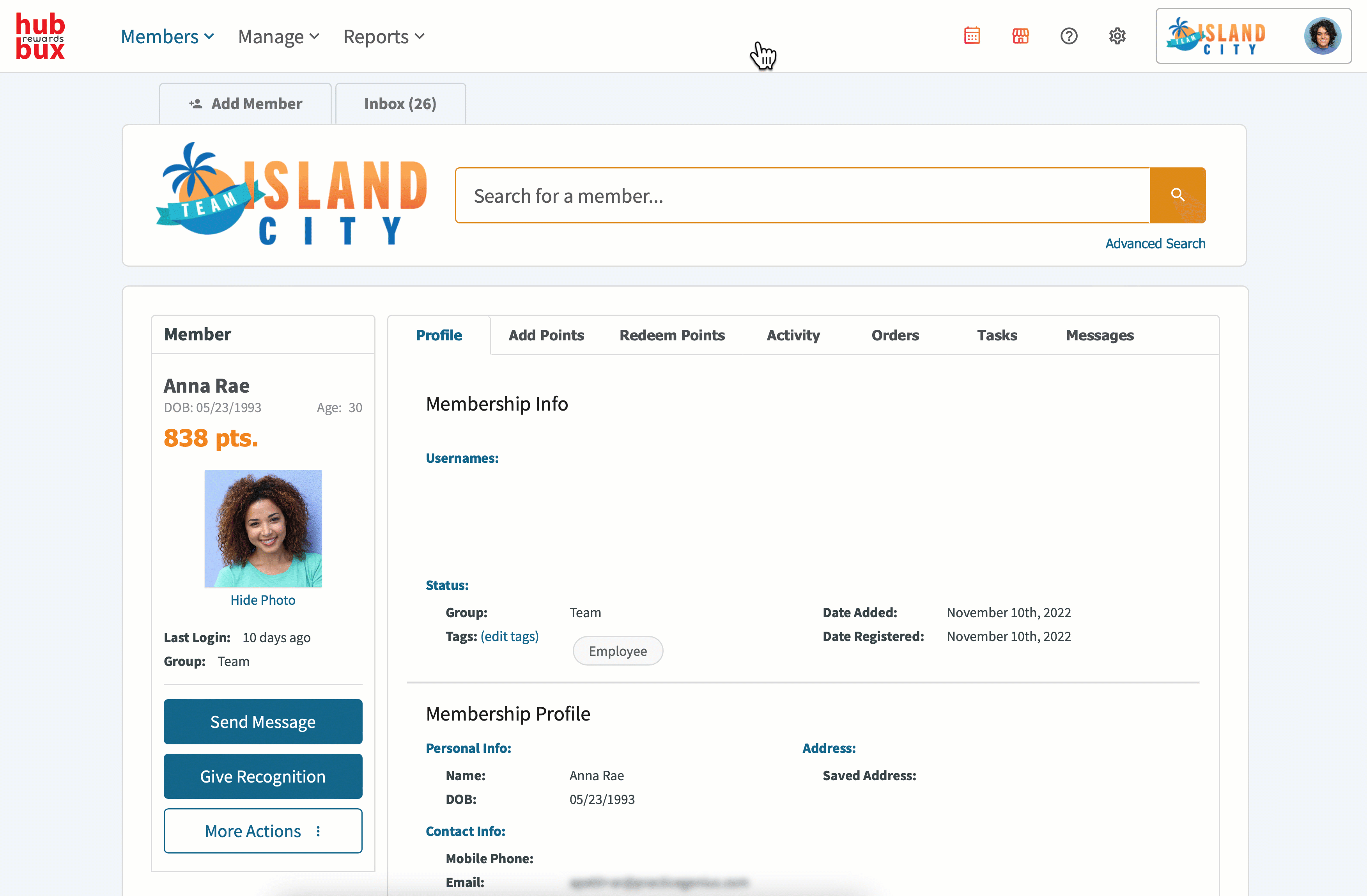Expand the Reports dropdown menu
Image resolution: width=1367 pixels, height=896 pixels.
point(384,36)
